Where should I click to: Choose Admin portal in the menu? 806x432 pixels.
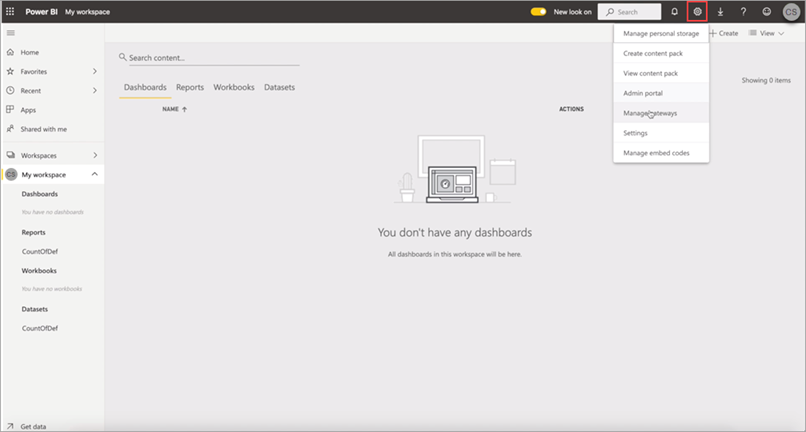point(643,93)
